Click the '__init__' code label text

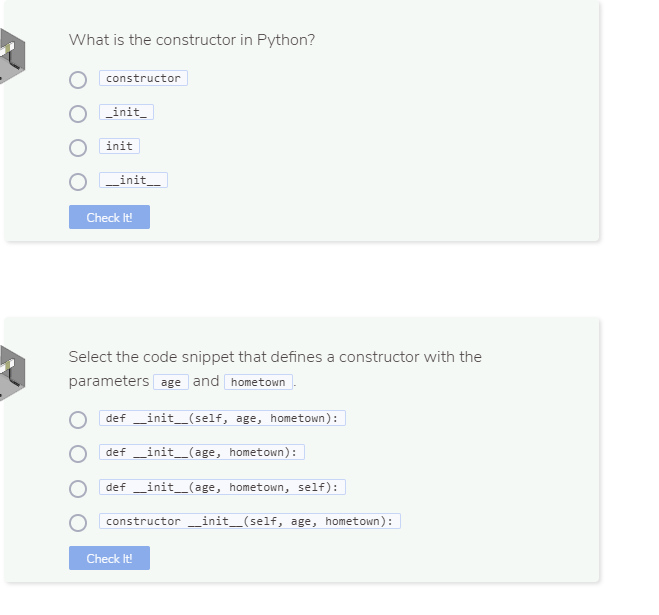133,180
